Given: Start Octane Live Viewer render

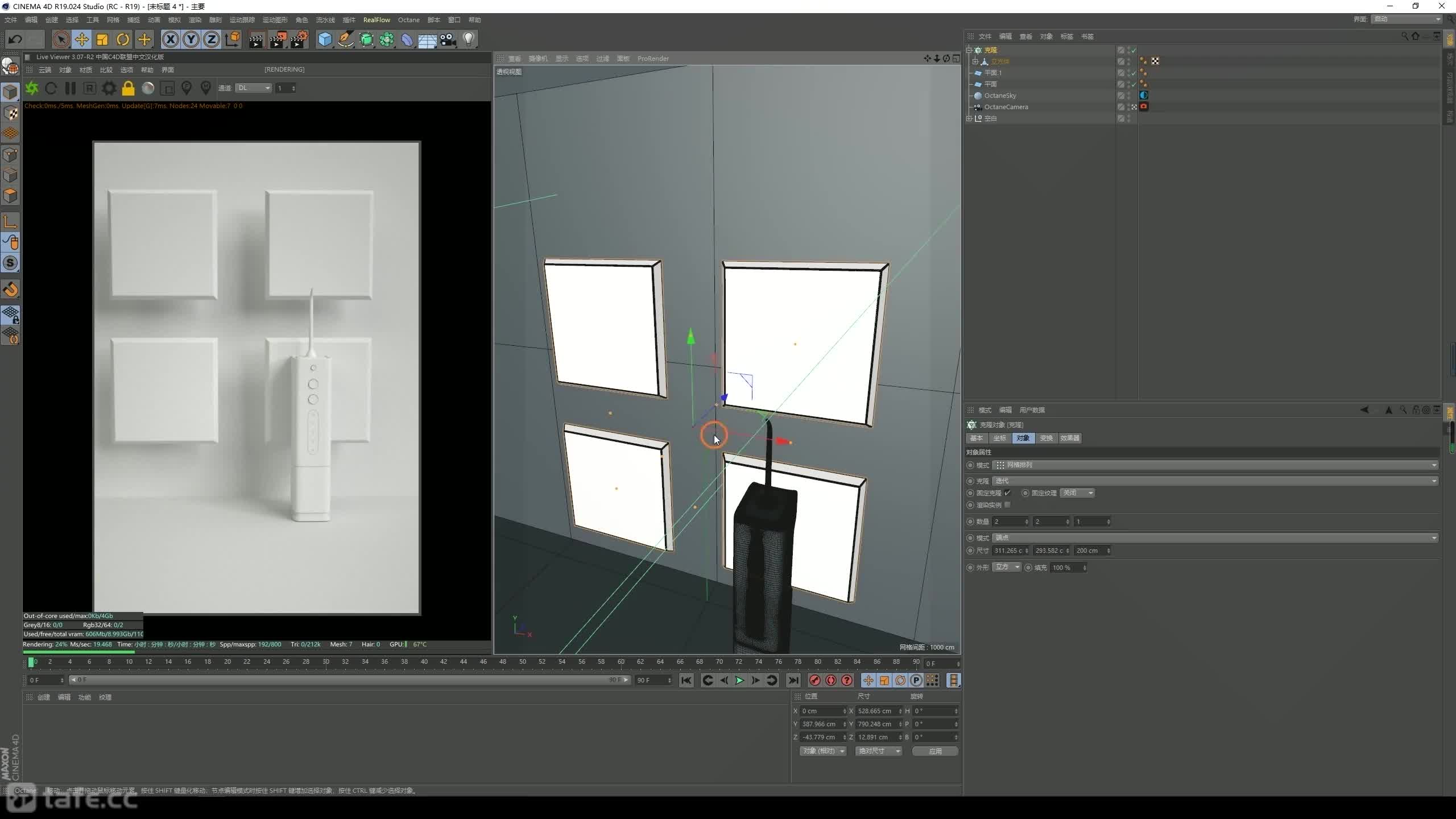Looking at the screenshot, I should (32, 88).
